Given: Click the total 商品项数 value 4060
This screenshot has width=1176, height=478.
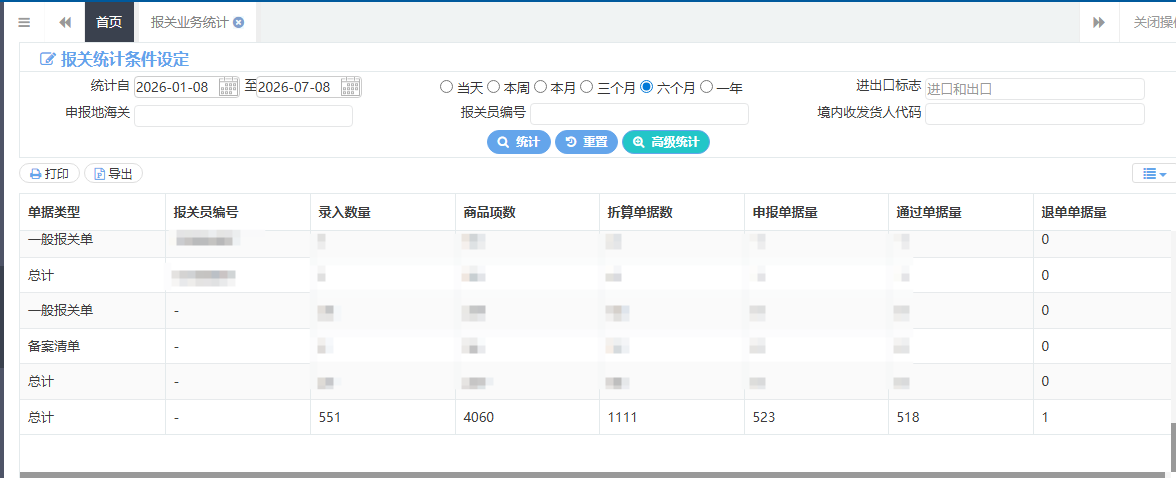Looking at the screenshot, I should click(x=478, y=417).
